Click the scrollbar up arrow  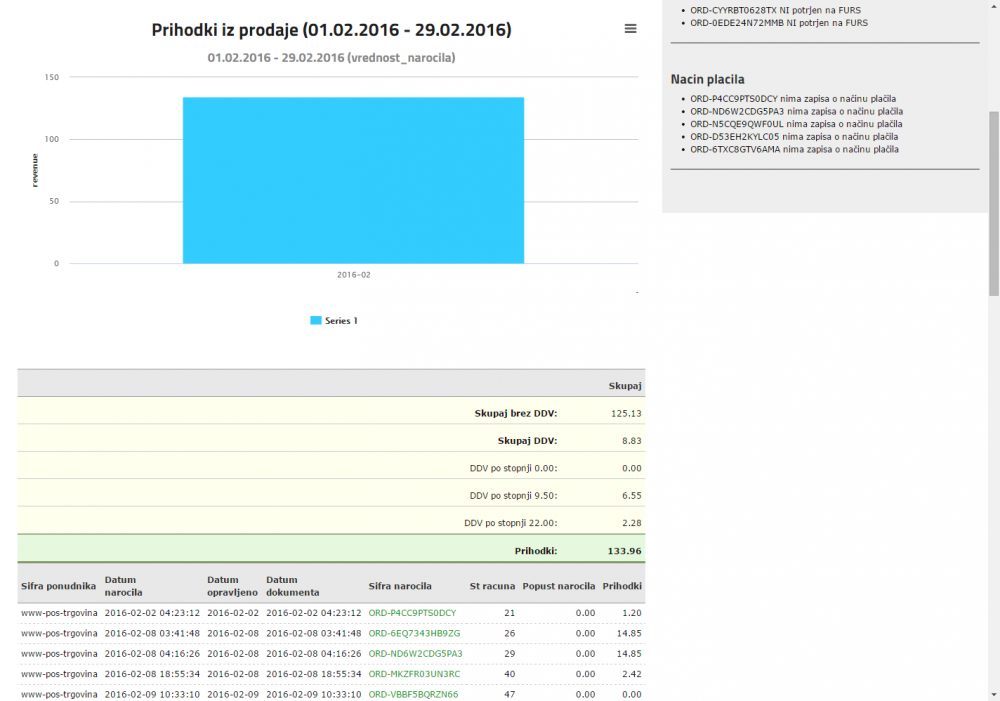993,6
